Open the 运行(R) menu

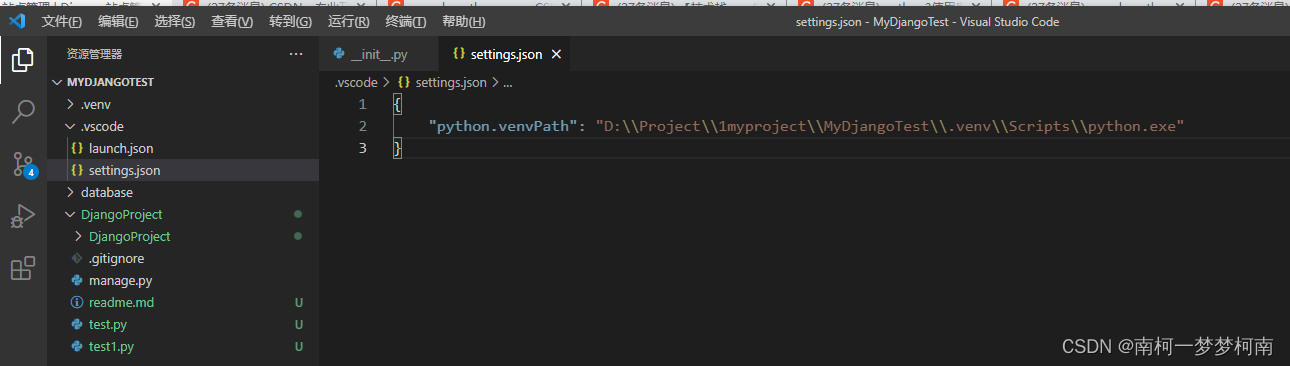[x=348, y=21]
